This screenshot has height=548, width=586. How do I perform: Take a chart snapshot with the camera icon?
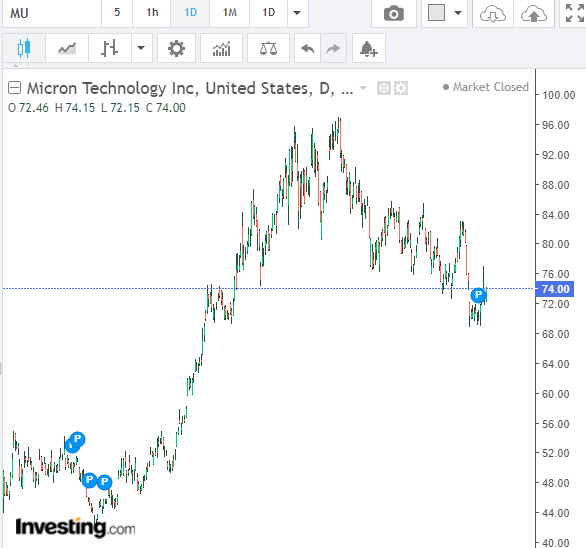394,13
